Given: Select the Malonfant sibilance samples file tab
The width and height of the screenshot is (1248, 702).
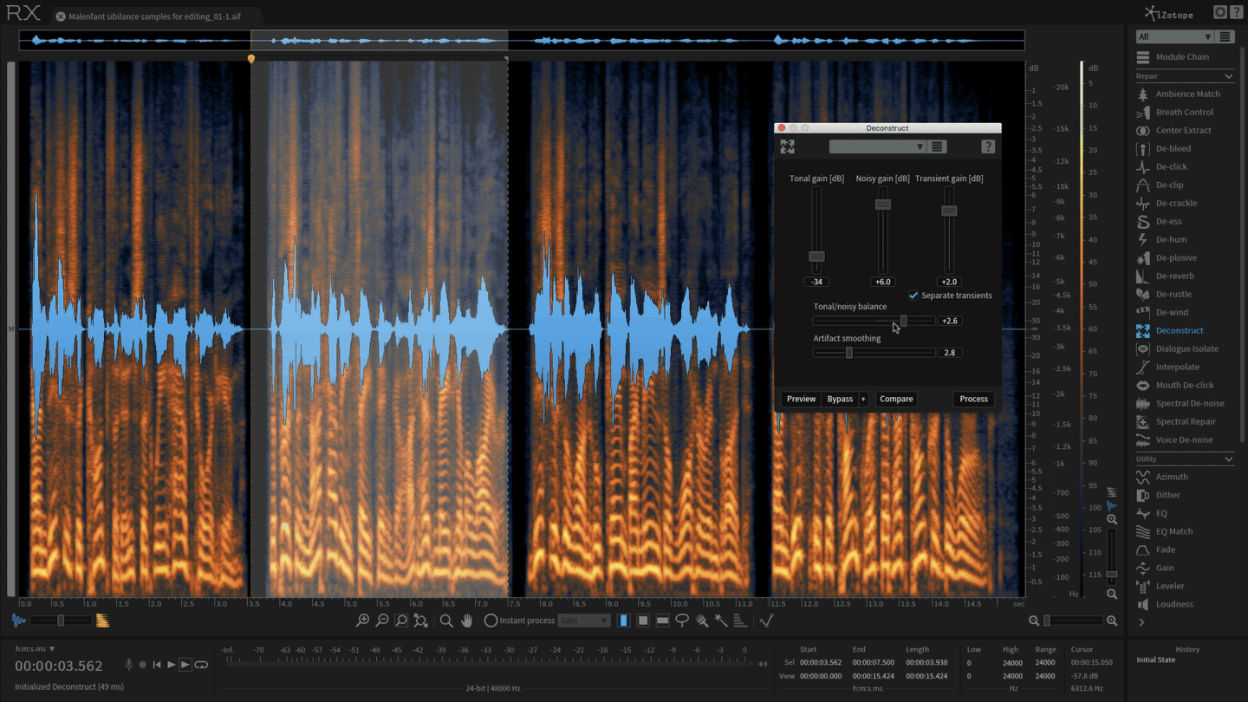Looking at the screenshot, I should 155,16.
